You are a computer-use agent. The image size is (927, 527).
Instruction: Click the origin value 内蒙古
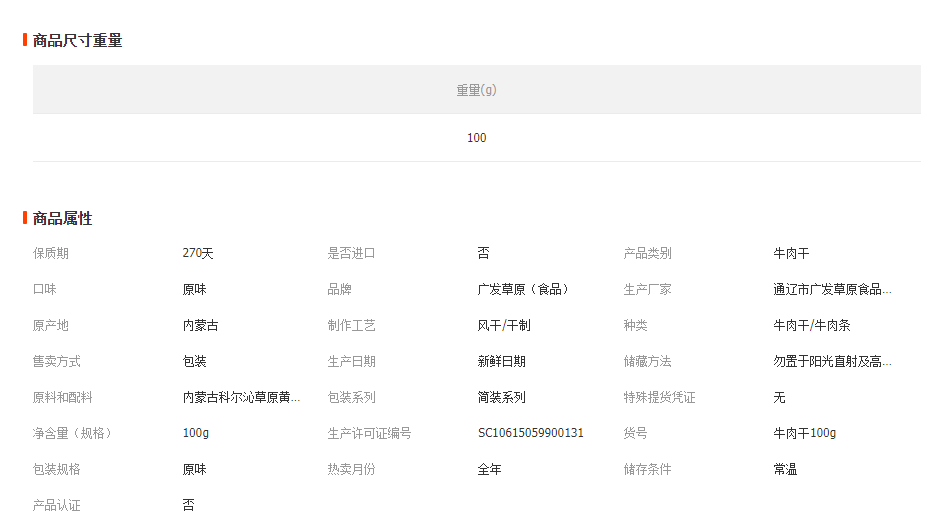[200, 326]
